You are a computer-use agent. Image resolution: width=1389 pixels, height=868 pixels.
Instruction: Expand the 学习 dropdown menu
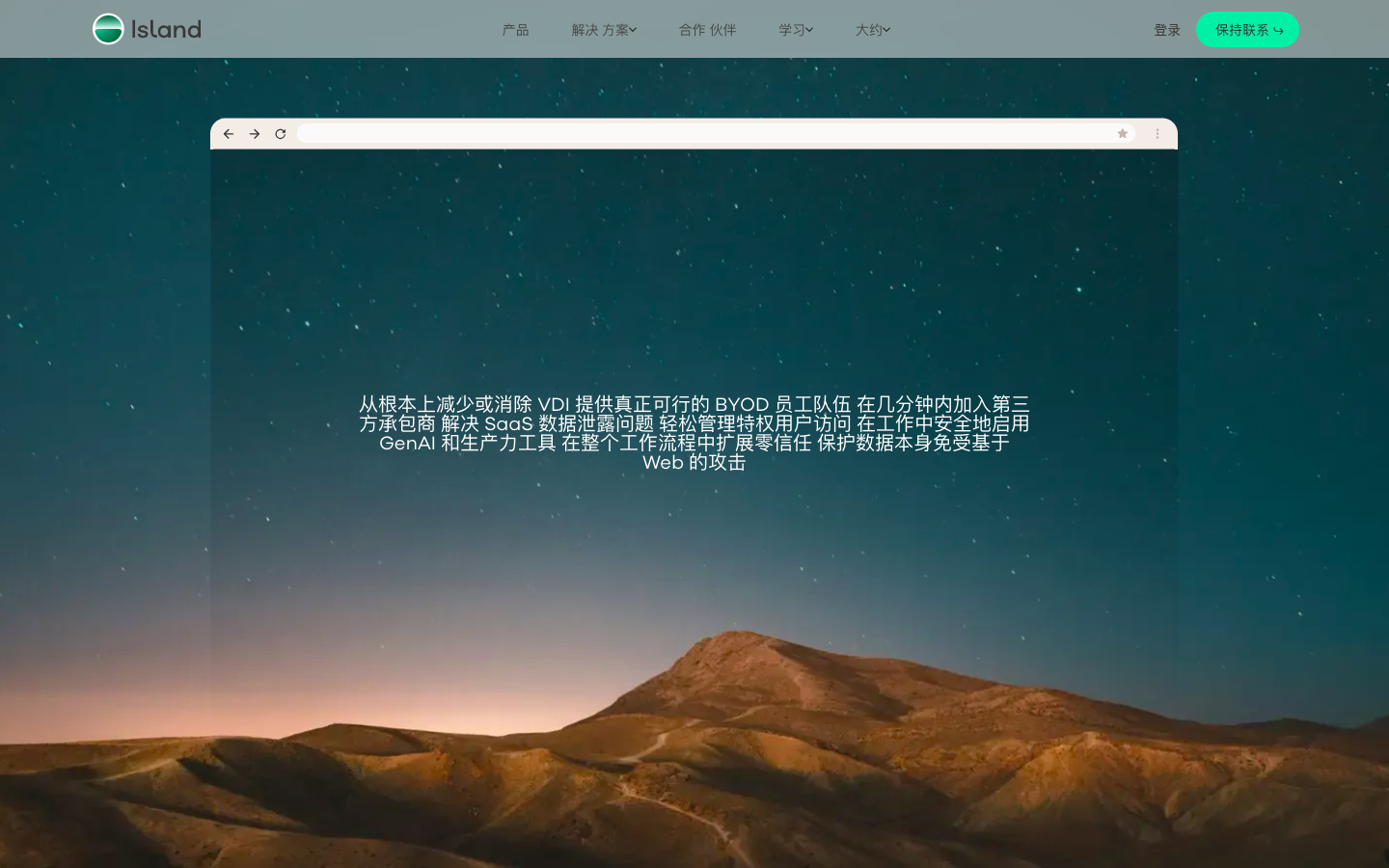[x=796, y=30]
